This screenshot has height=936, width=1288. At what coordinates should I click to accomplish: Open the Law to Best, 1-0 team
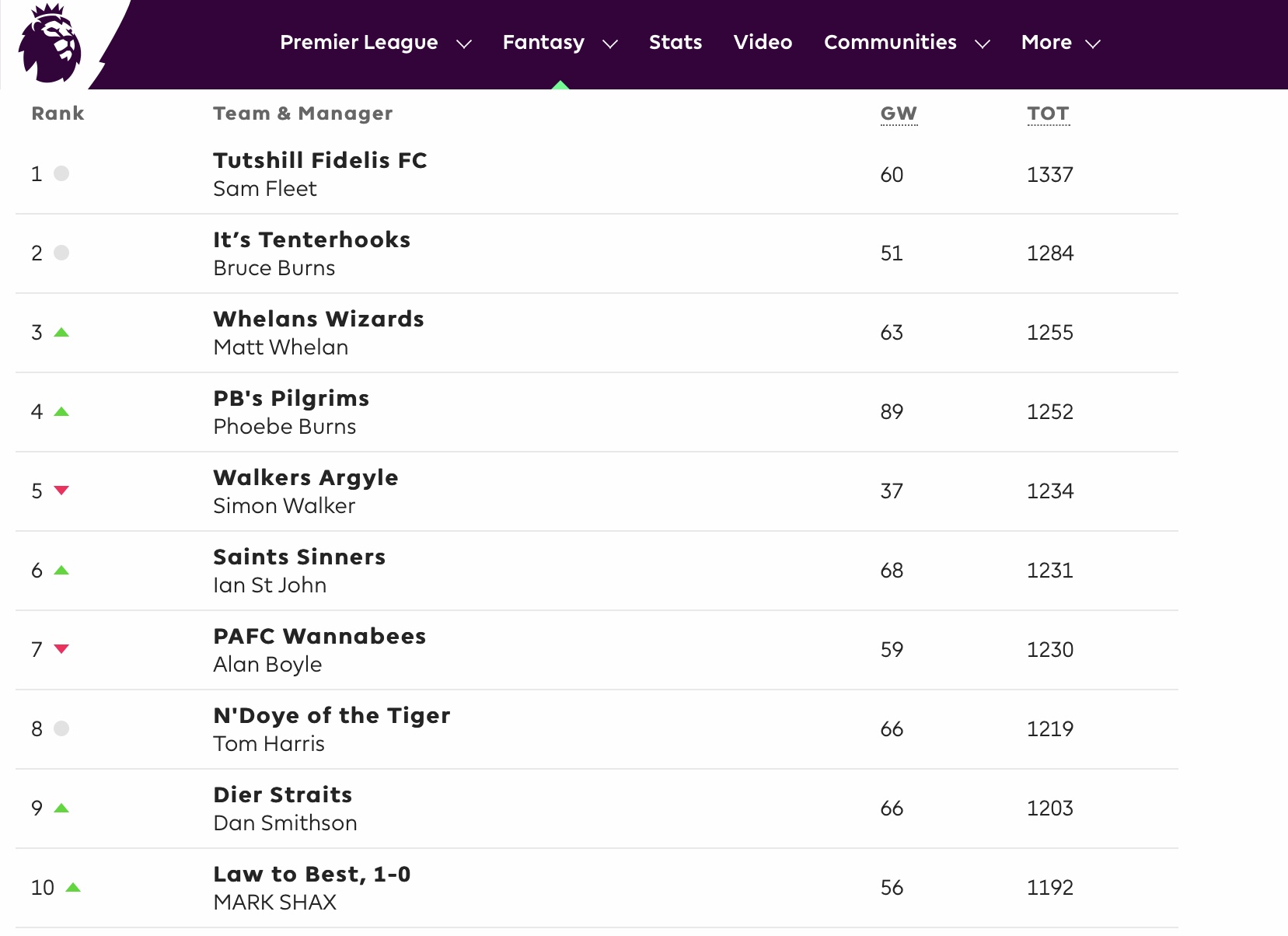click(x=312, y=874)
